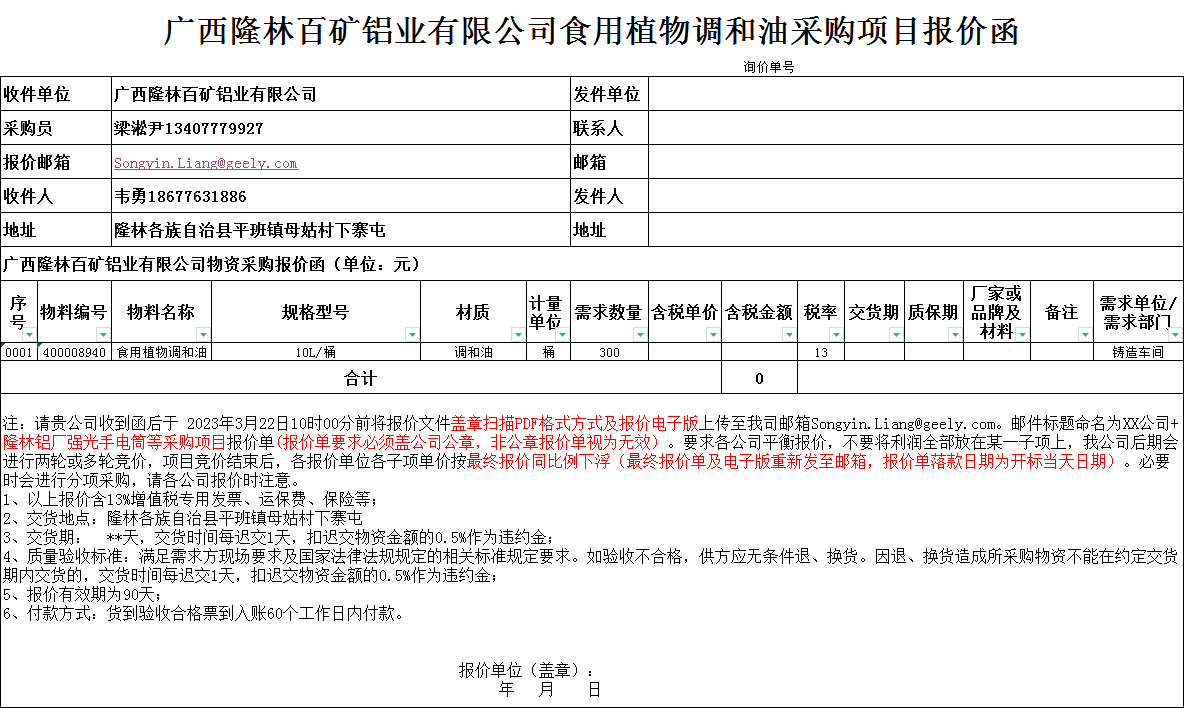Click the 食用植物调和油 material name cell

click(x=162, y=352)
